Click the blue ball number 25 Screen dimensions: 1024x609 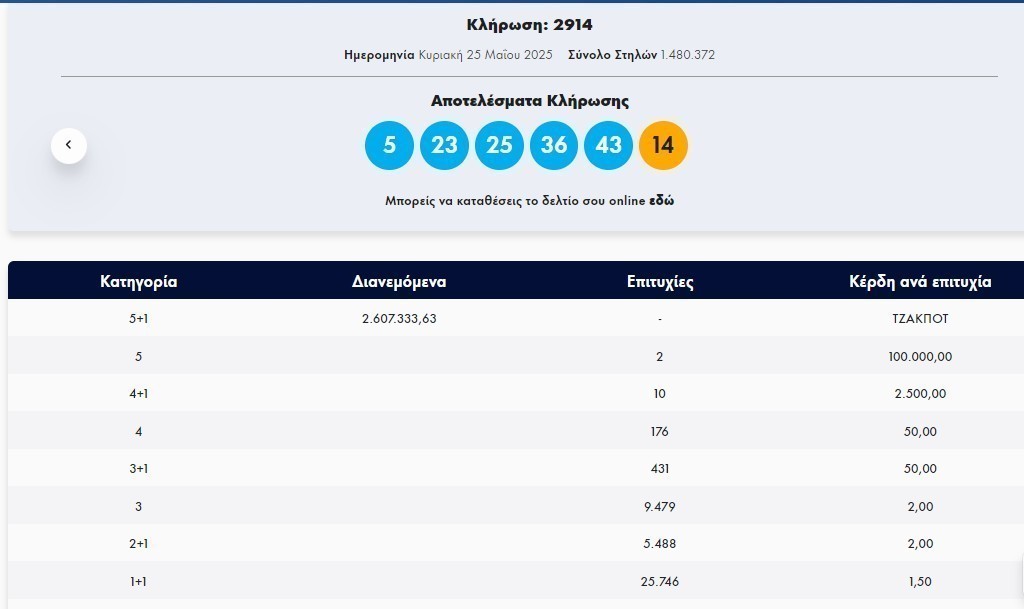tap(499, 145)
